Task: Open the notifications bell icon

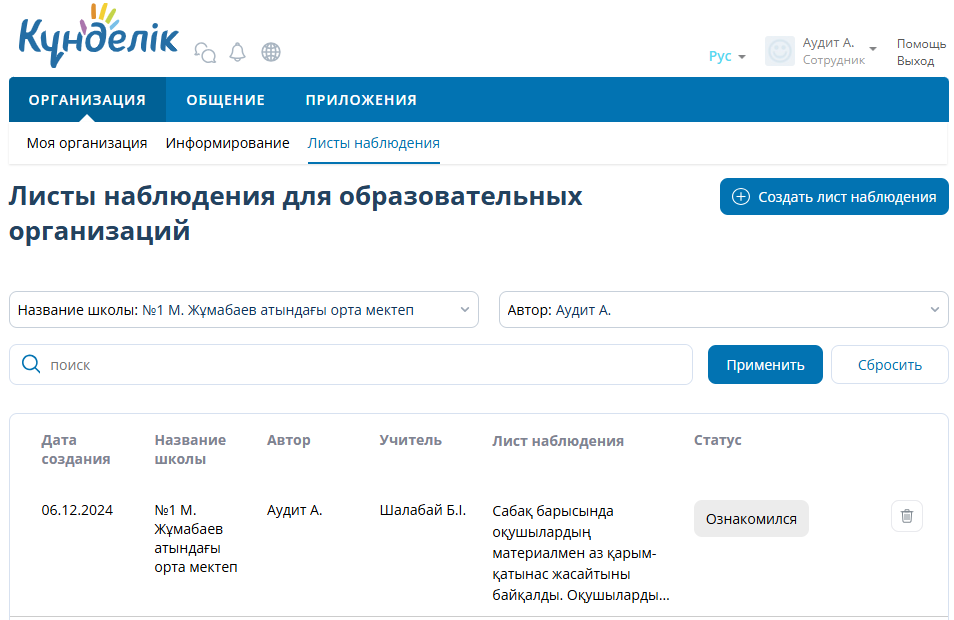Action: (x=237, y=52)
